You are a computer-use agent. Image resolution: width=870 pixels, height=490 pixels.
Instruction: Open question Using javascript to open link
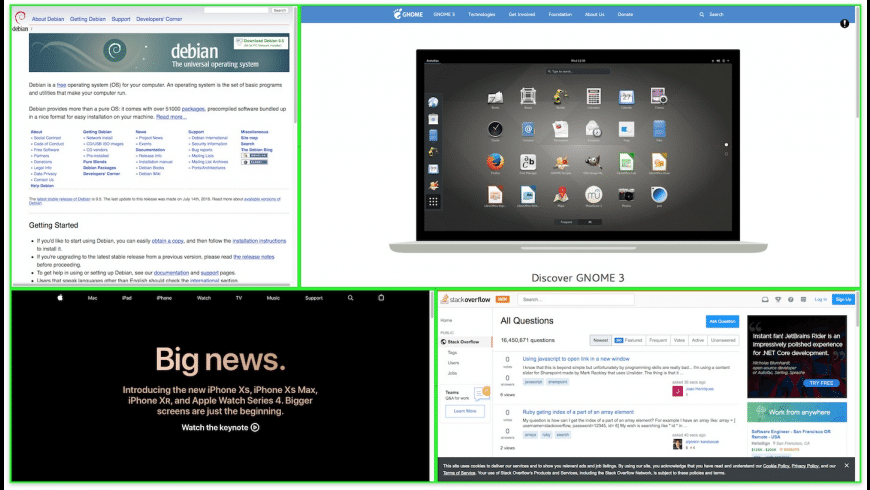576,359
